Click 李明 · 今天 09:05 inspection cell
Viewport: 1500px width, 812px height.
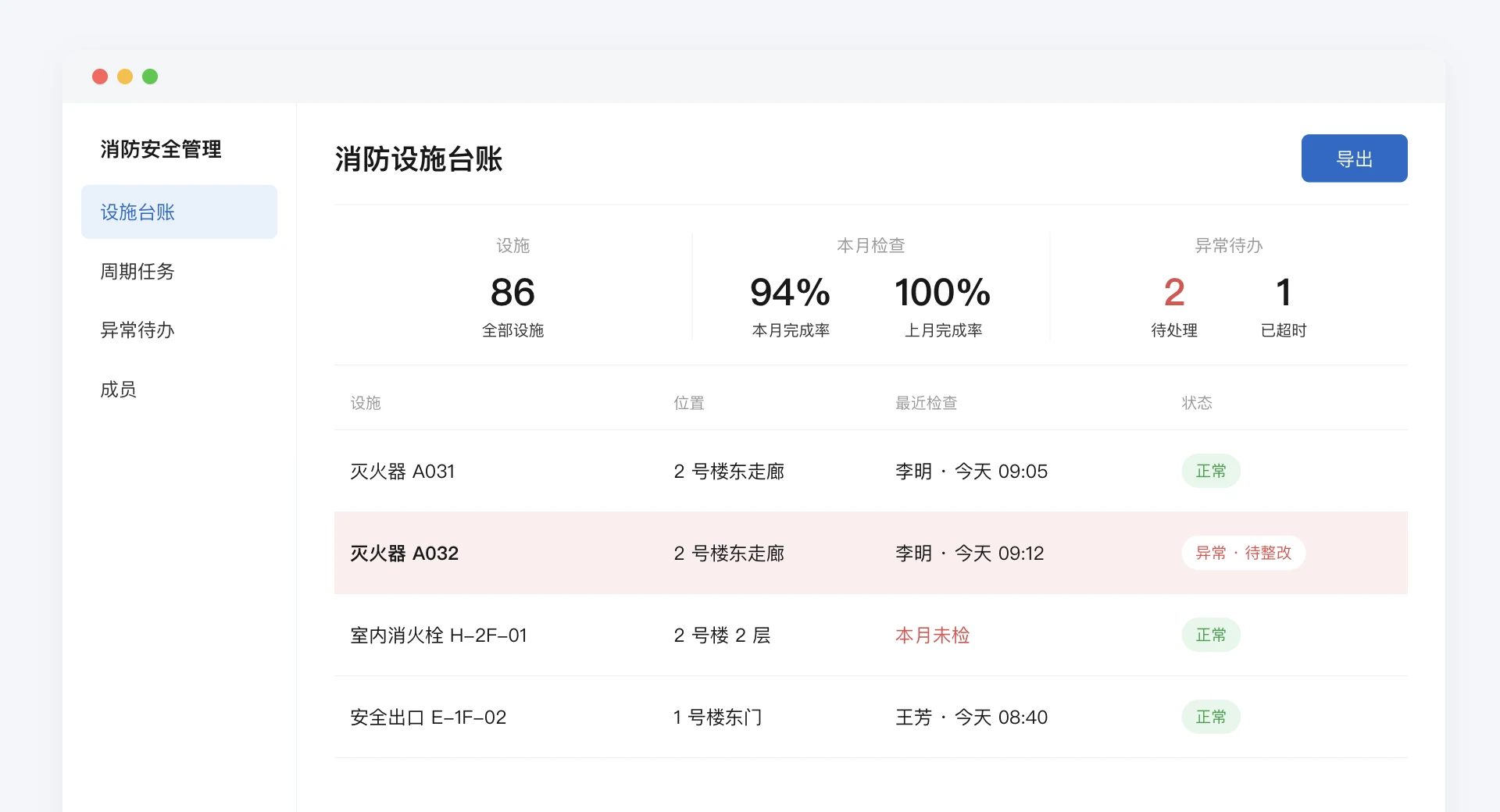pos(971,471)
